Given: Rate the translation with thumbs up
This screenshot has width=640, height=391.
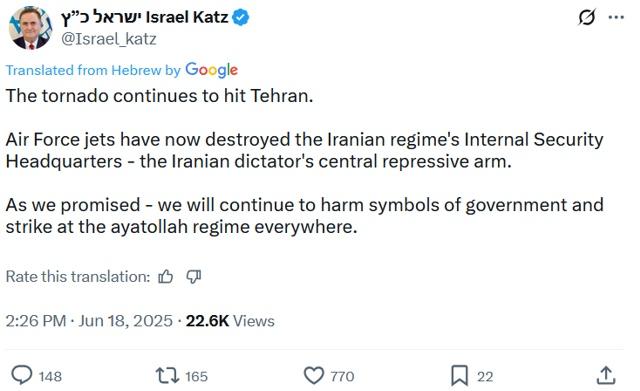Looking at the screenshot, I should pyautogui.click(x=165, y=277).
